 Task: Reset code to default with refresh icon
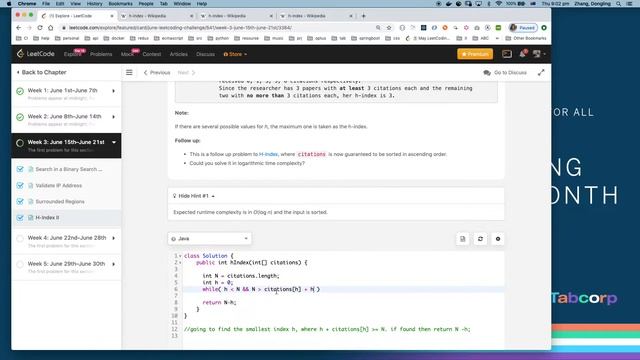point(480,239)
